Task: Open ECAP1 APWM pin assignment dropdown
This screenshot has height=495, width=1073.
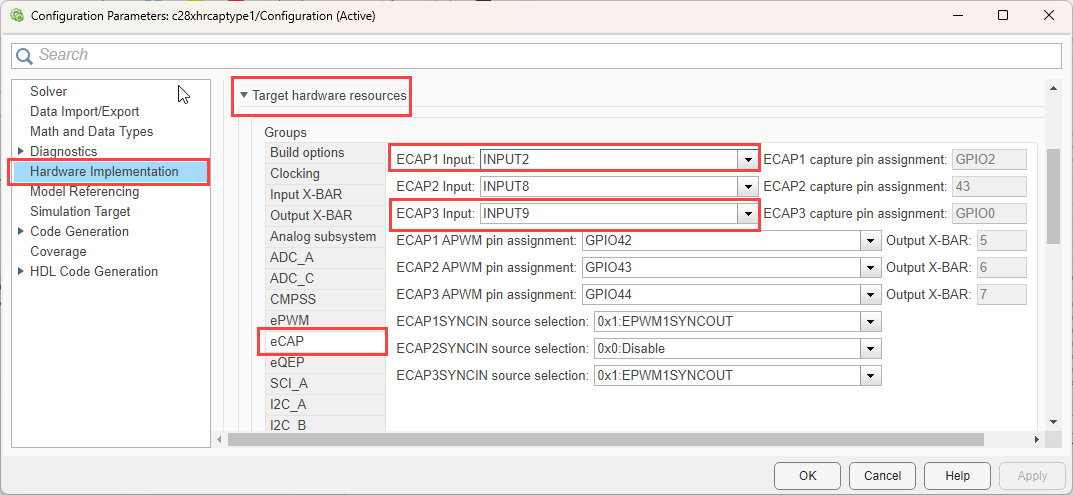Action: coord(870,240)
